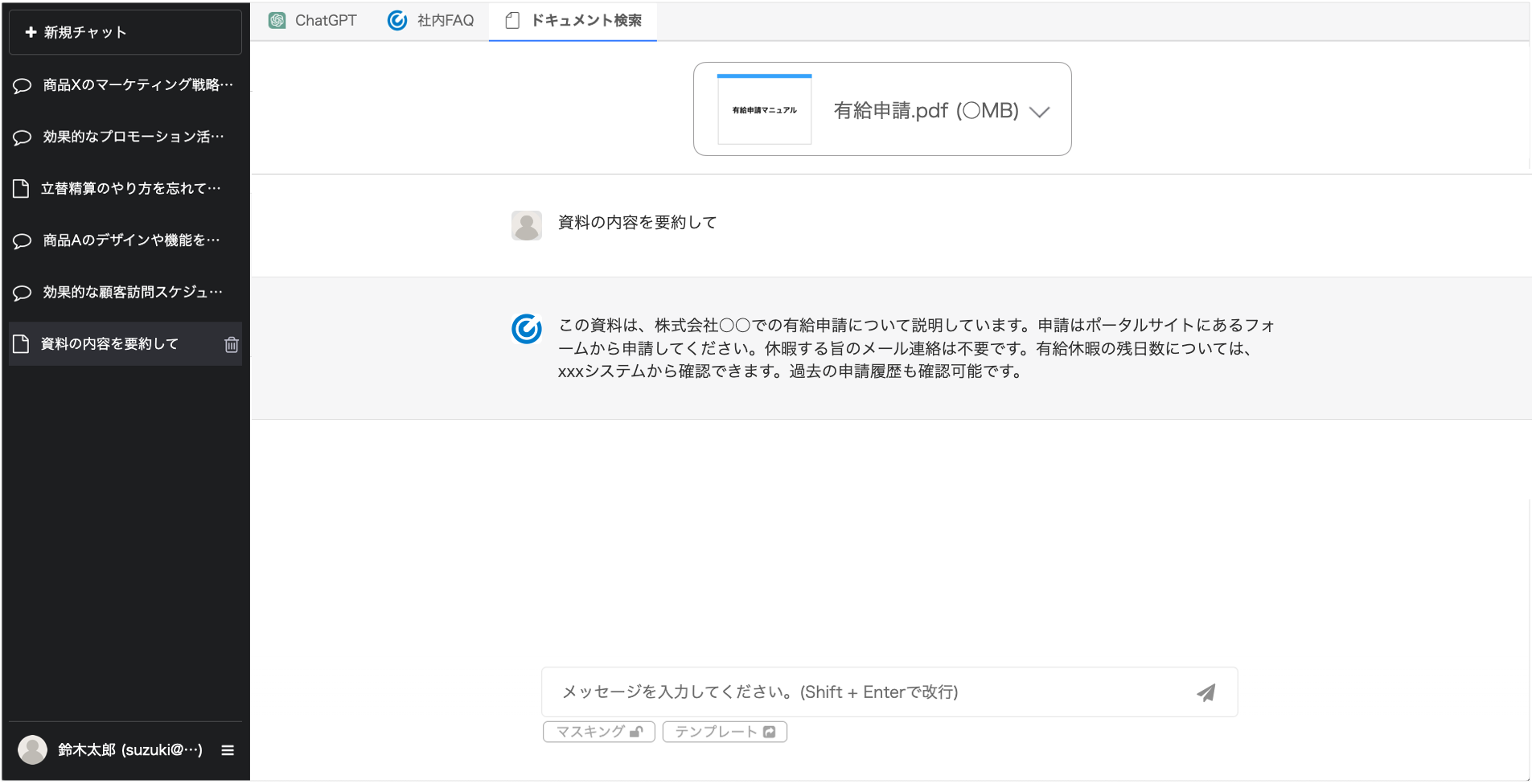Select the ドキュメント検索 tab
Viewport: 1532px width, 784px height.
pyautogui.click(x=573, y=21)
